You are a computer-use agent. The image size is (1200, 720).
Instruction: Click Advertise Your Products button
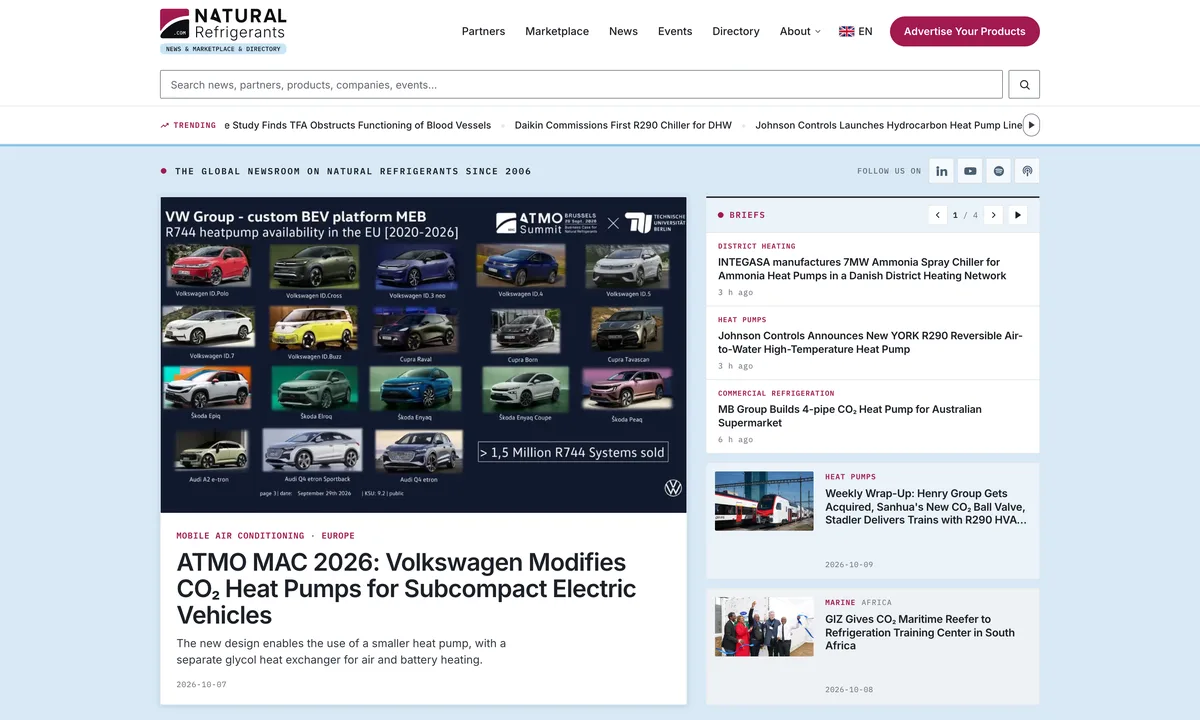(x=965, y=31)
